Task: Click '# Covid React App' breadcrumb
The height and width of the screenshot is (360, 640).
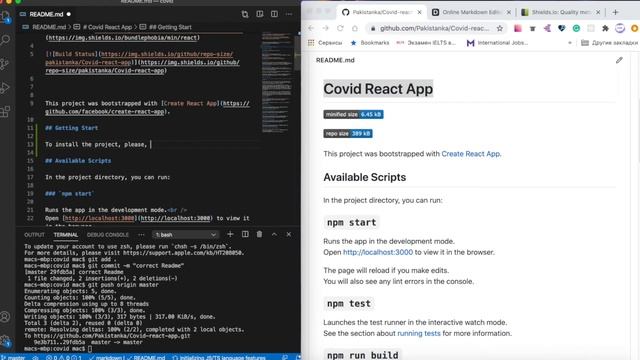Action: [107, 27]
